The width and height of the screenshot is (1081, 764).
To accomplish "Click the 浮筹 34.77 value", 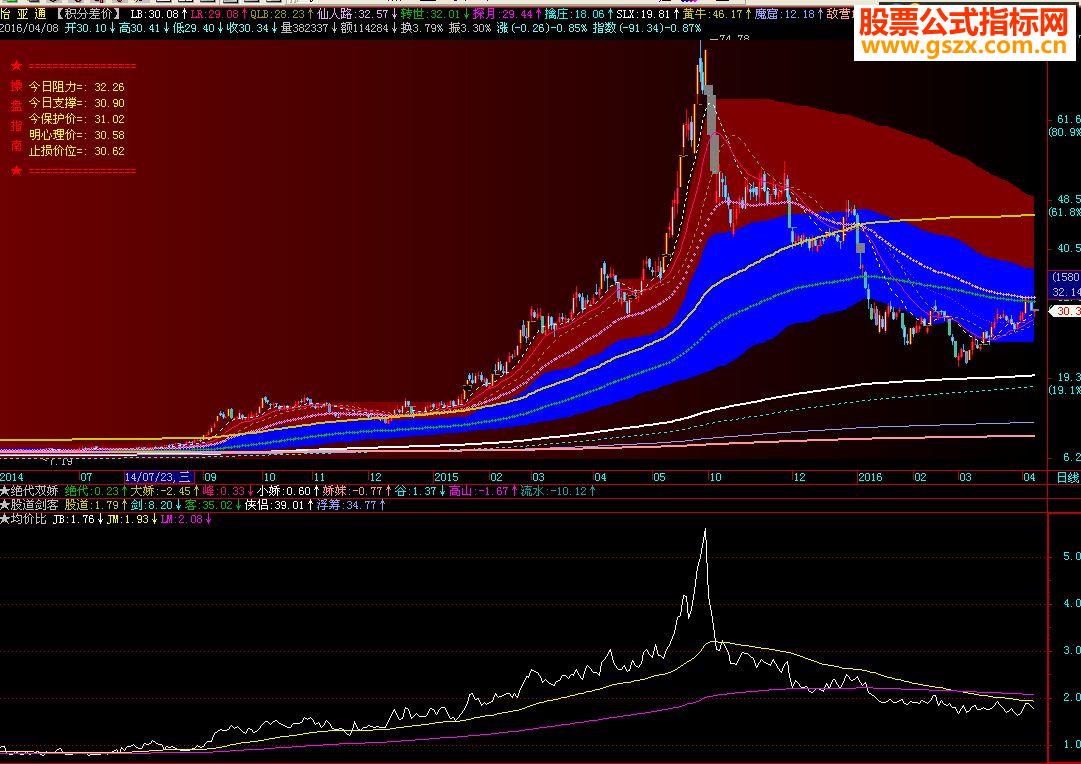I will (351, 505).
